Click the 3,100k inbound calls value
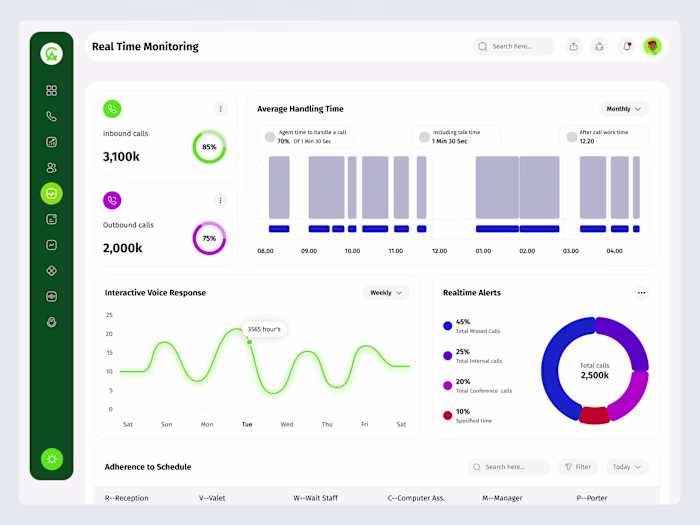 coord(121,157)
